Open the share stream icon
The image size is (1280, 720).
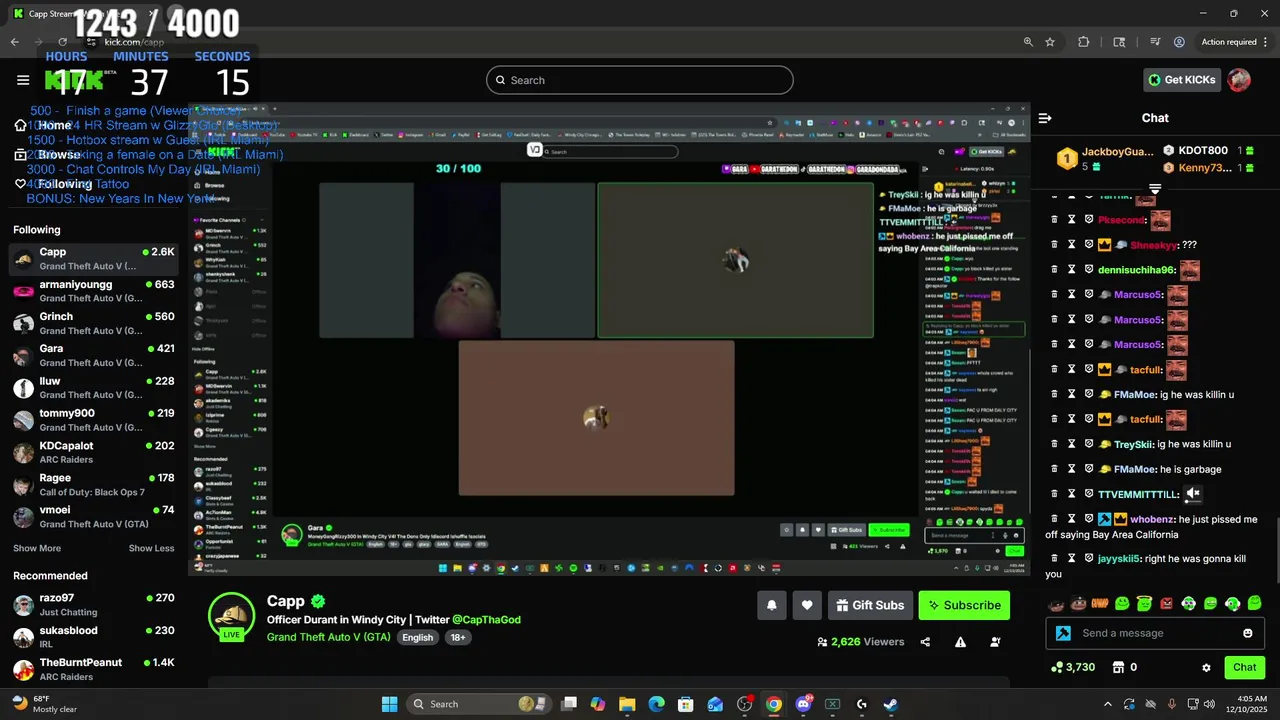tap(925, 642)
